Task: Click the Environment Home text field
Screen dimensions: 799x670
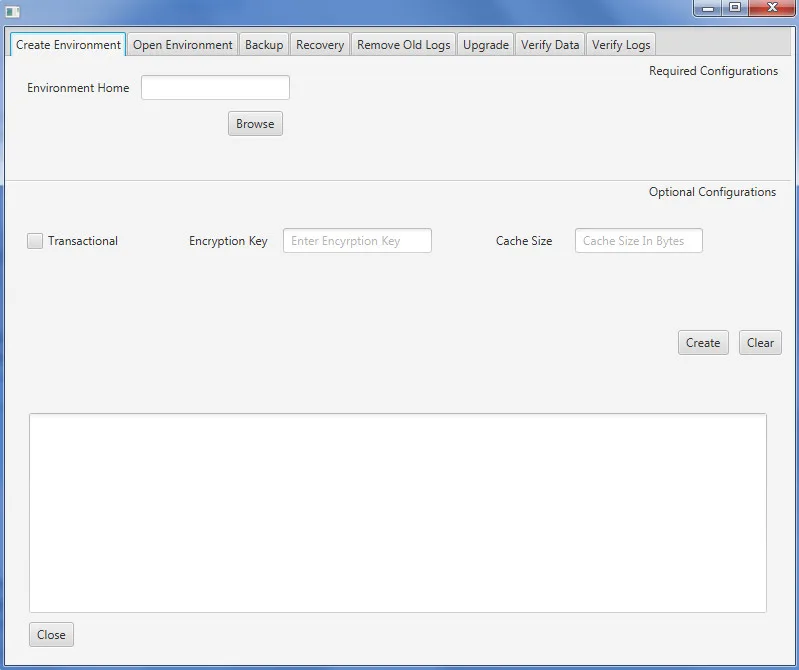Action: click(x=216, y=88)
